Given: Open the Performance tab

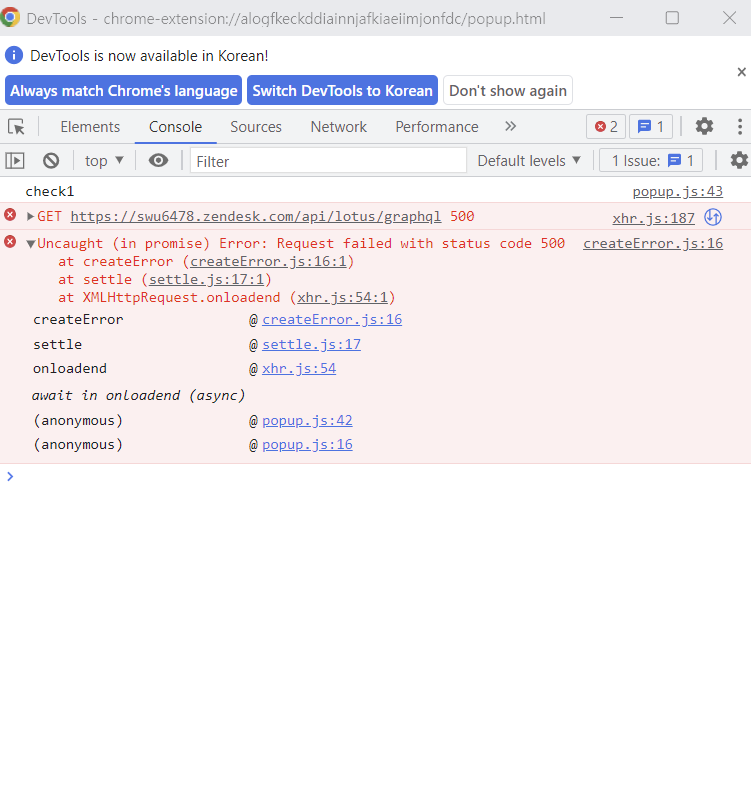Looking at the screenshot, I should 437,127.
